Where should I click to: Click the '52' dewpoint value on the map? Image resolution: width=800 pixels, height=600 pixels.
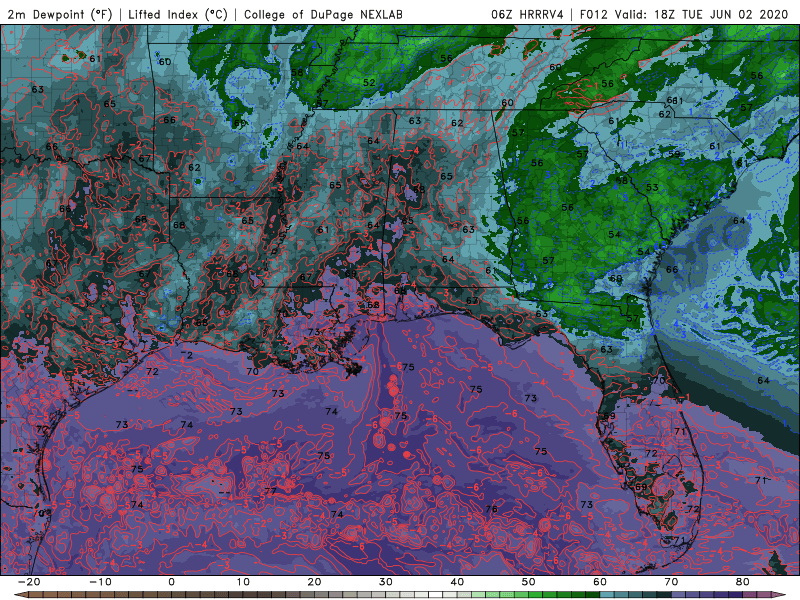click(369, 82)
